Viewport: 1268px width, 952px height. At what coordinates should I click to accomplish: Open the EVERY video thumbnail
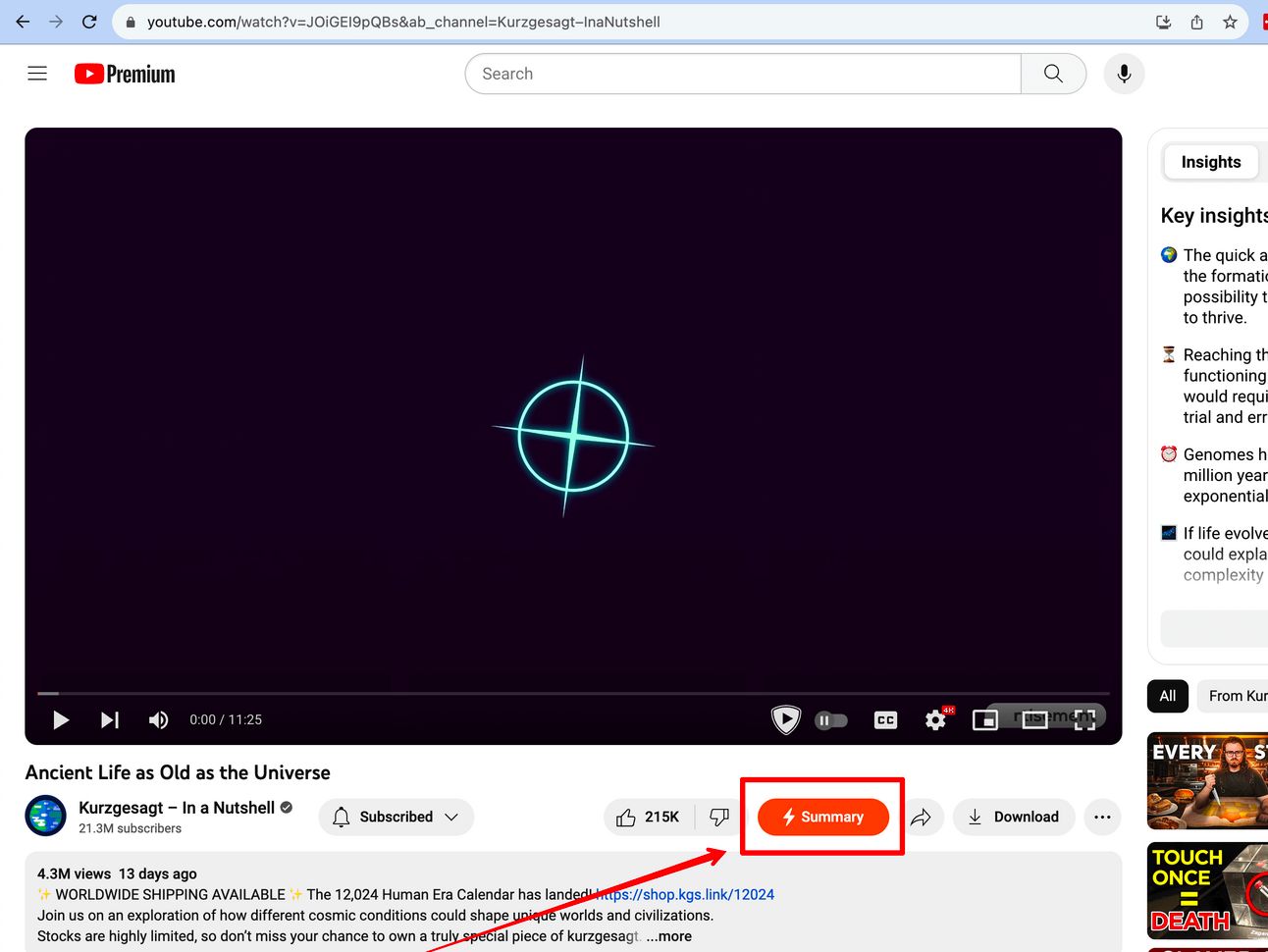[x=1207, y=781]
